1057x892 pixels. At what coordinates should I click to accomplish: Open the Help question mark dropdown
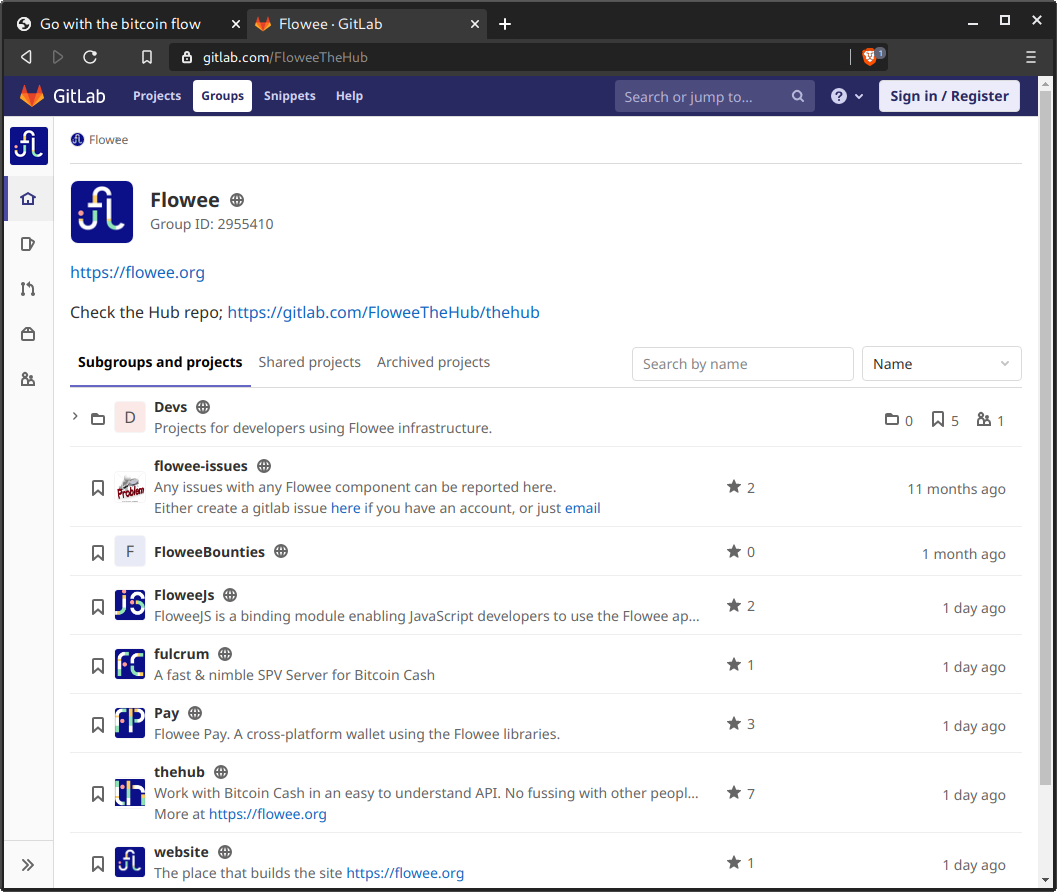847,96
